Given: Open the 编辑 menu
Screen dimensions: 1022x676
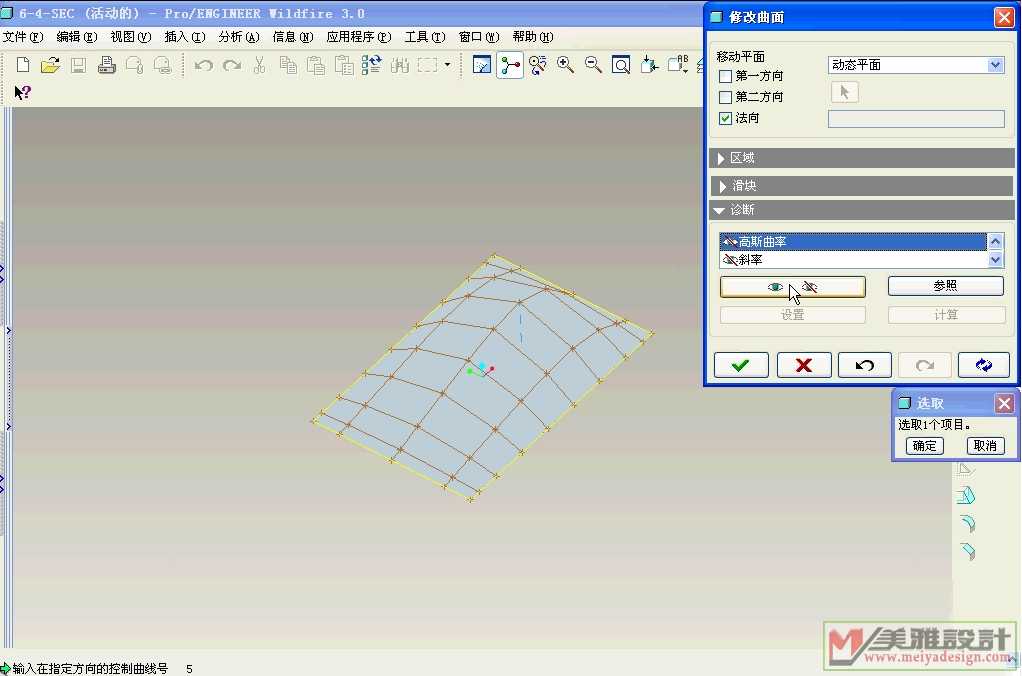Looking at the screenshot, I should [77, 37].
